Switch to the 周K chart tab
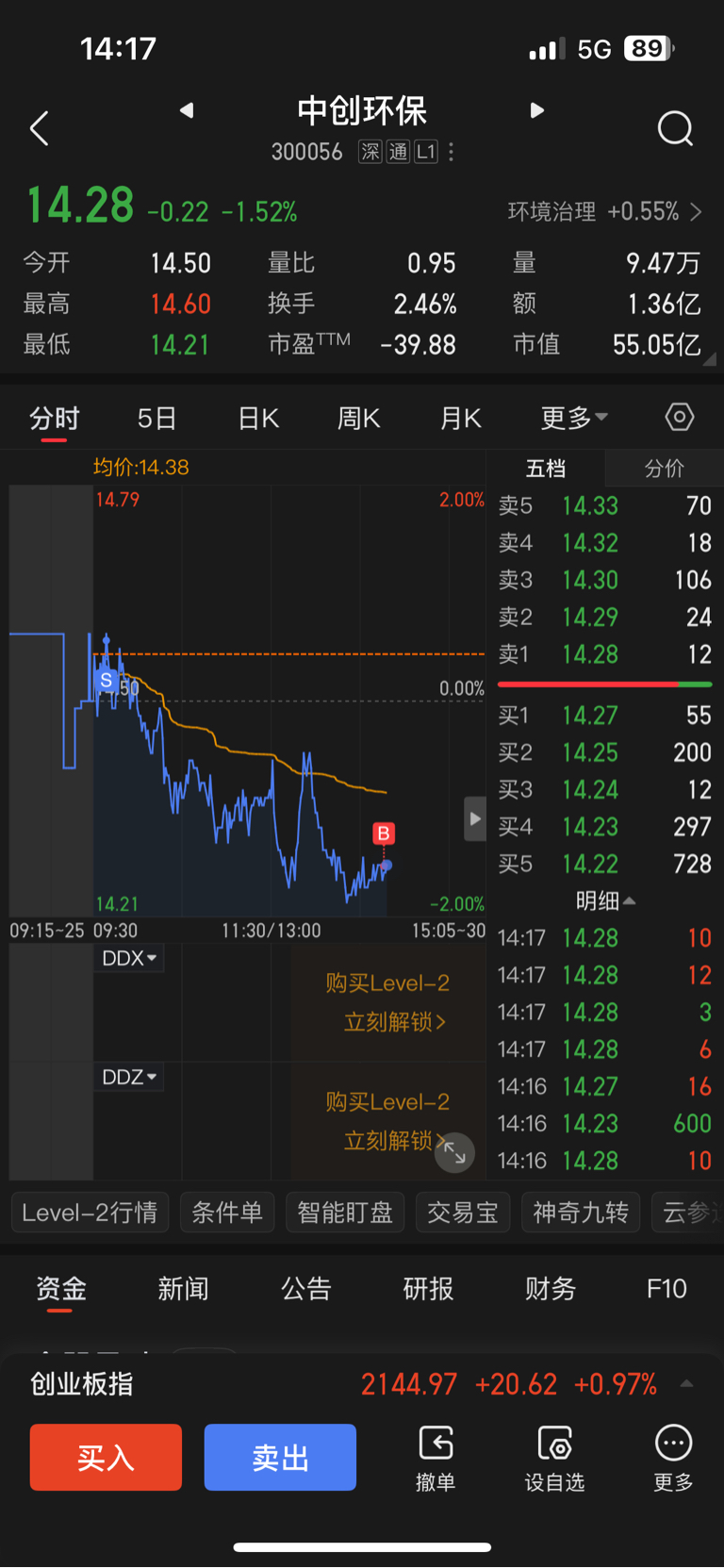Screen dimensions: 724x1568 (x=359, y=418)
